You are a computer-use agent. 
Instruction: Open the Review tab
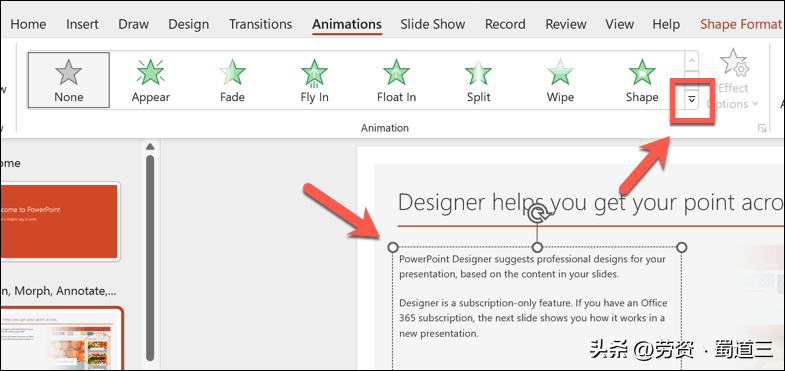tap(566, 25)
